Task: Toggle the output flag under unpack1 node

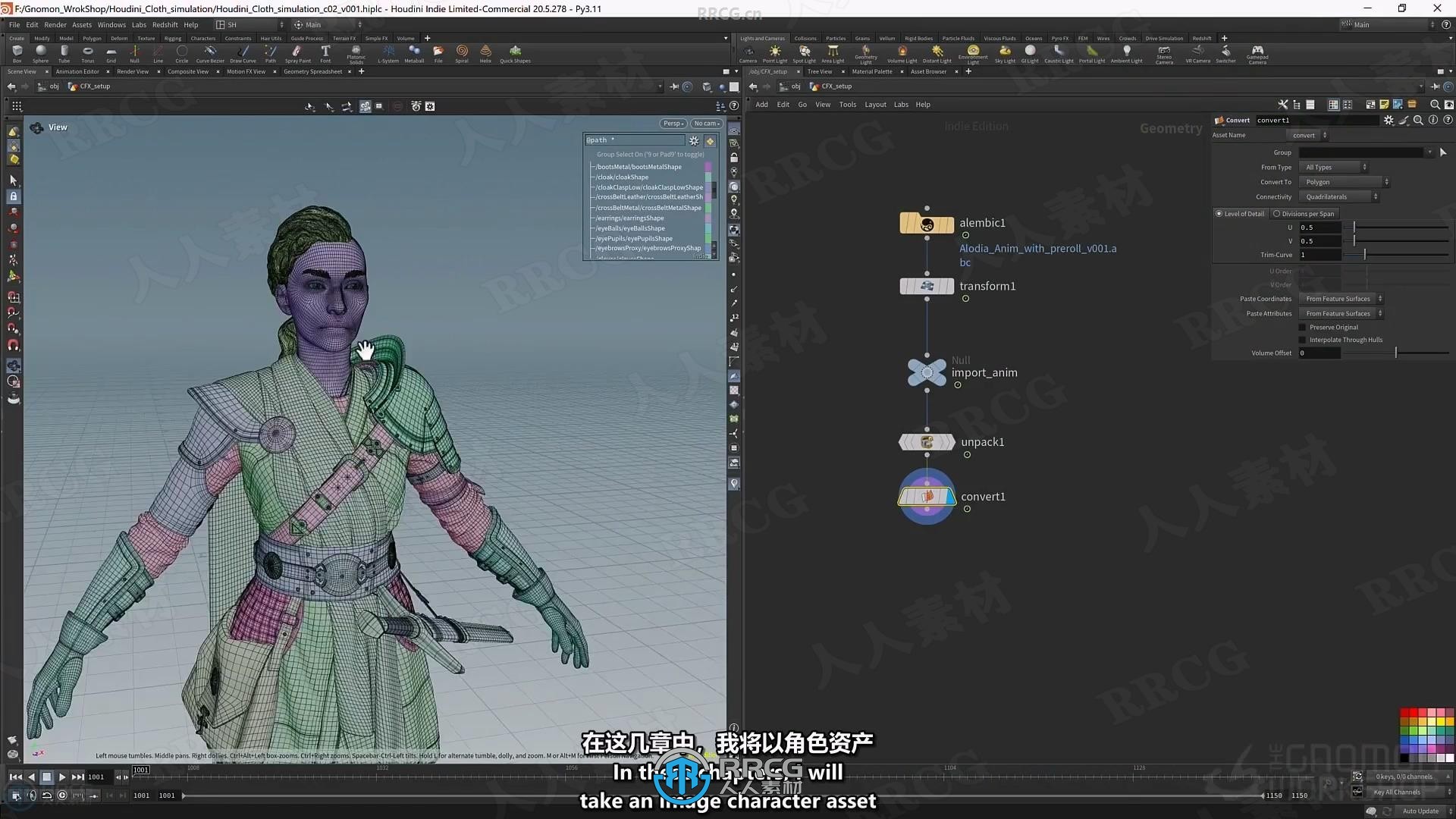Action: pyautogui.click(x=967, y=455)
